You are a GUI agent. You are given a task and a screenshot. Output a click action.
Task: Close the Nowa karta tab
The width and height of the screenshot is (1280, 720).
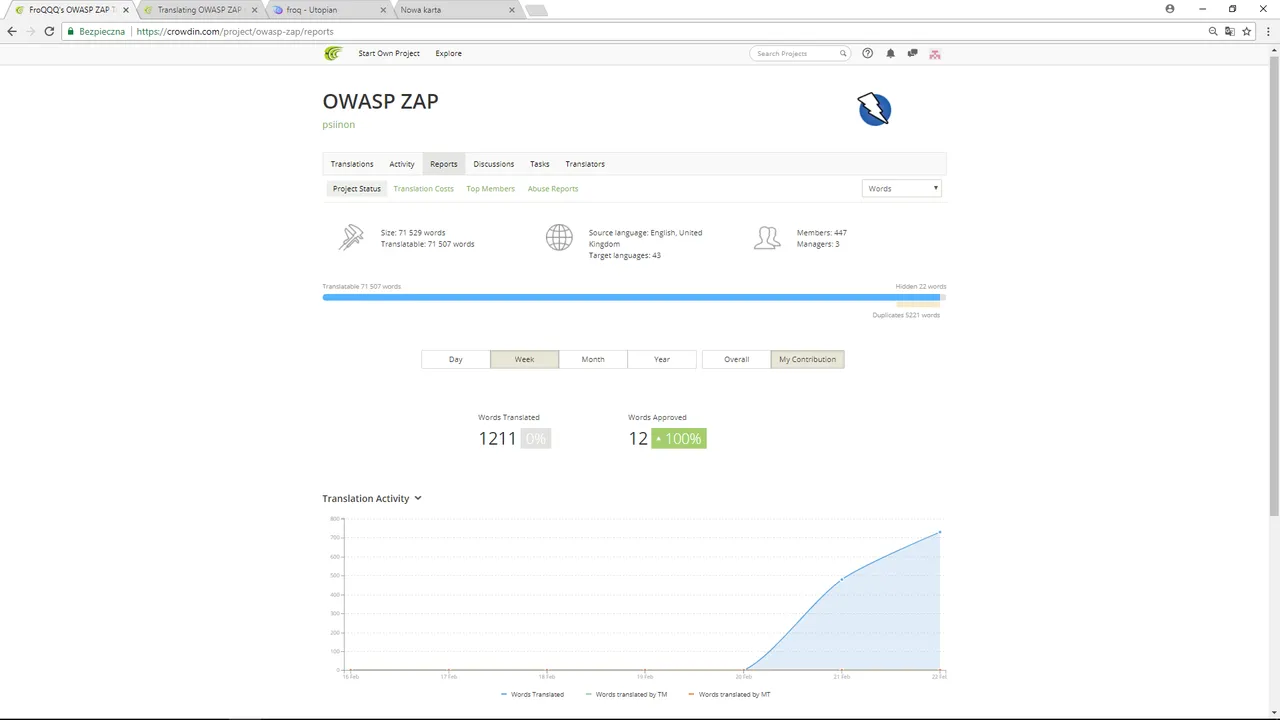coord(512,10)
